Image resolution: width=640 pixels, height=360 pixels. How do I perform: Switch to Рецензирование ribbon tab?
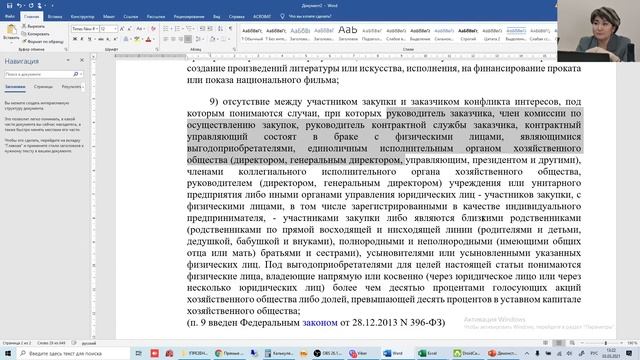point(189,17)
